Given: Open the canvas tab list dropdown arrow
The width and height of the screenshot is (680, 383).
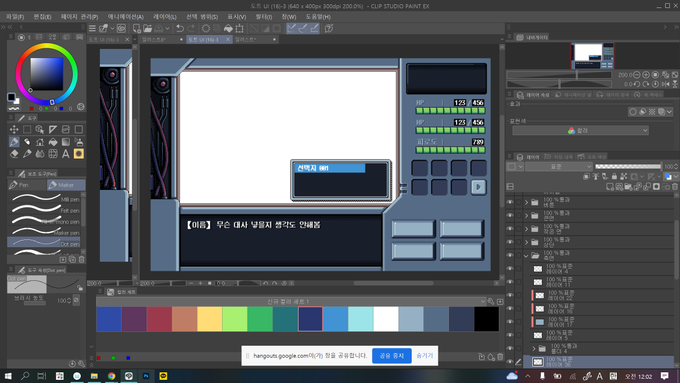Looking at the screenshot, I should point(502,39).
